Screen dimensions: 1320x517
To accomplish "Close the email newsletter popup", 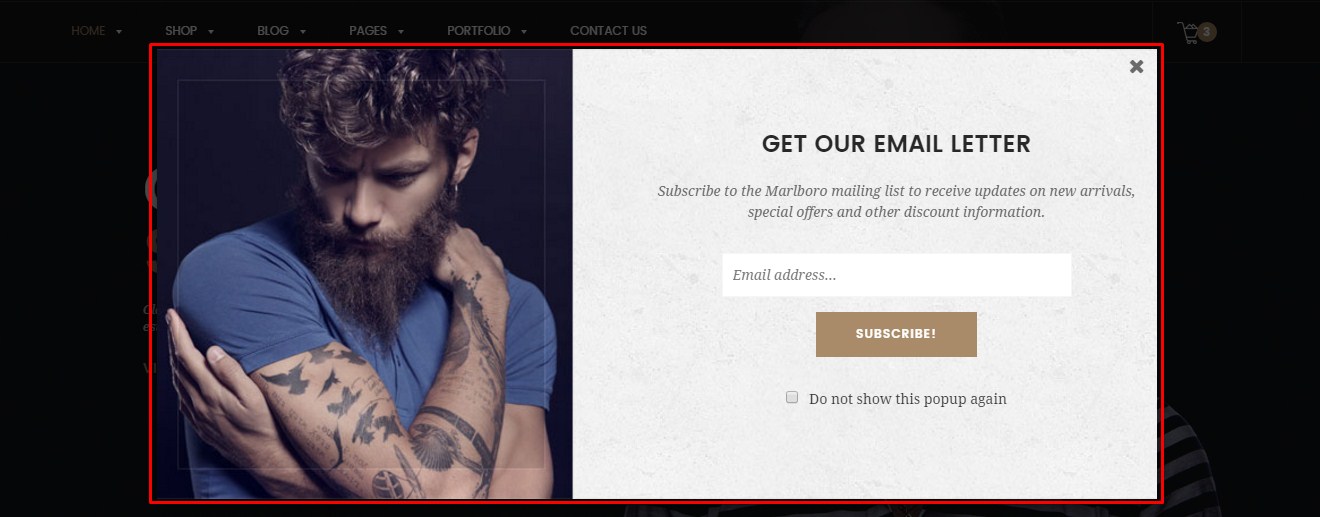I will pyautogui.click(x=1136, y=67).
